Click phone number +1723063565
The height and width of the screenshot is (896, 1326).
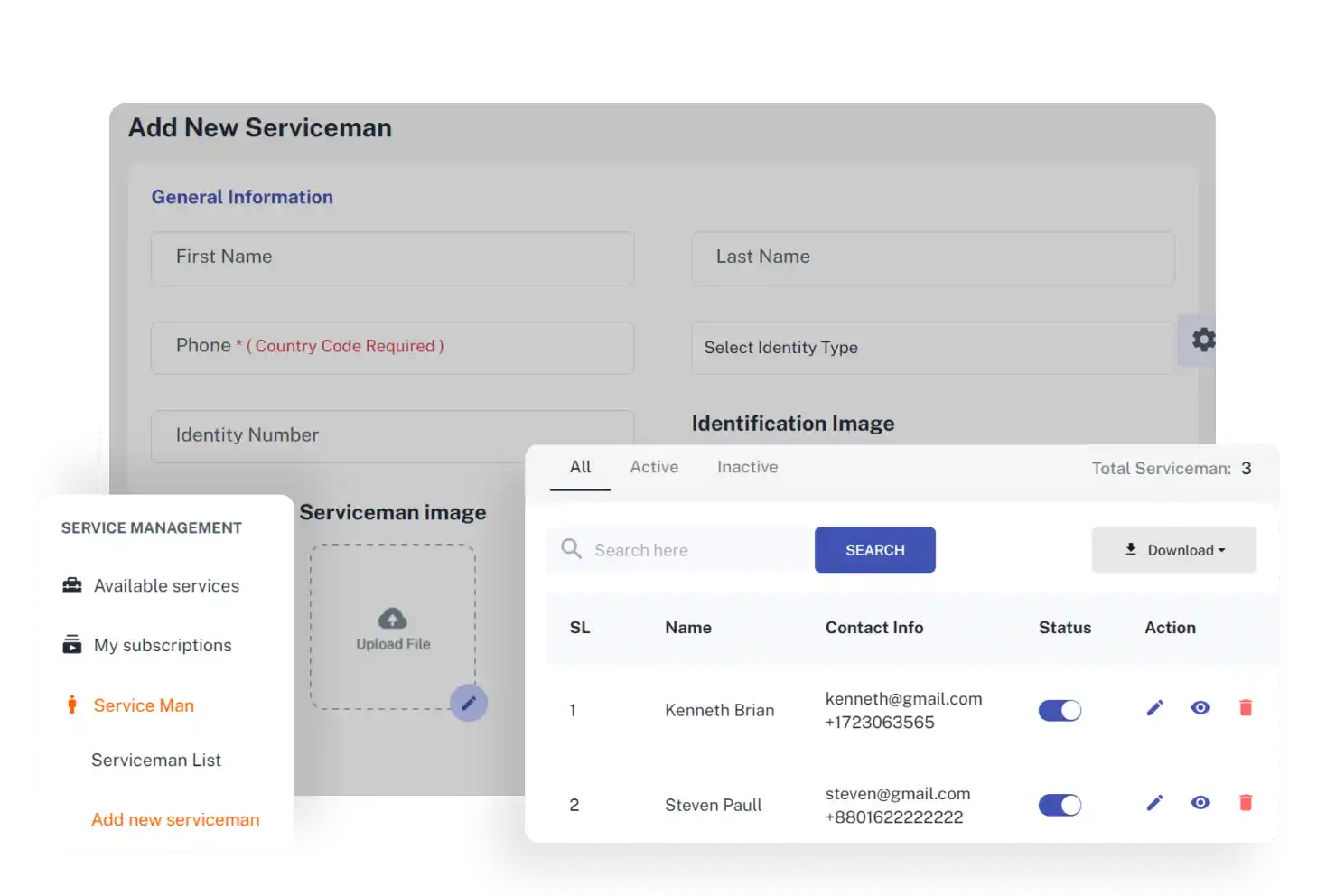point(880,723)
